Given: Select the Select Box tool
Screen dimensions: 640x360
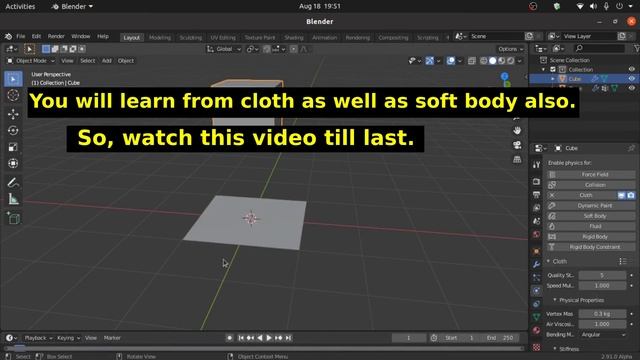Looking at the screenshot, I should 13,79.
